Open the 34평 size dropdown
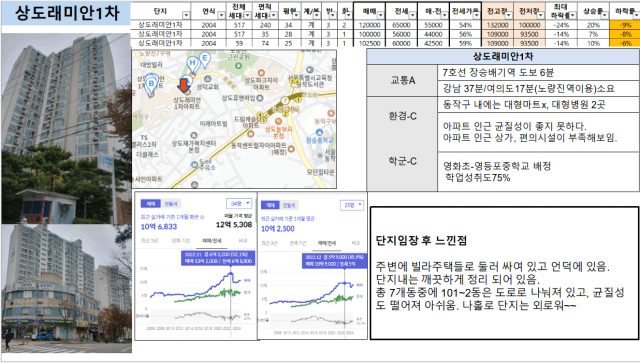This screenshot has height=363, width=640. pos(239,203)
